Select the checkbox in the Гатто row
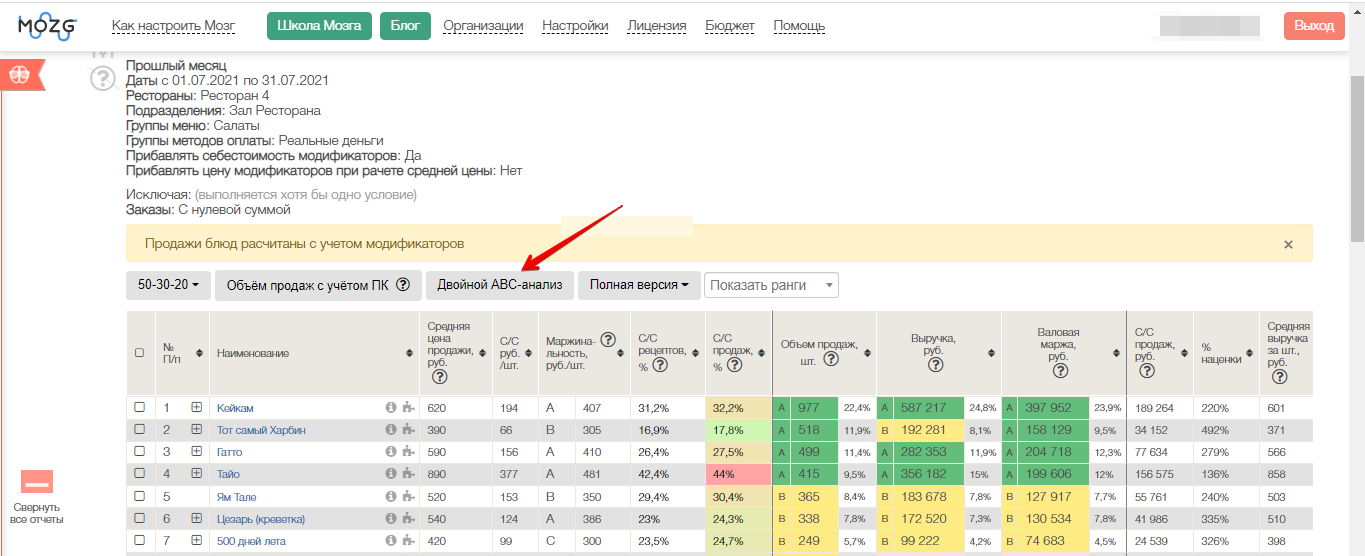Viewport: 1365px width, 556px height. 140,452
